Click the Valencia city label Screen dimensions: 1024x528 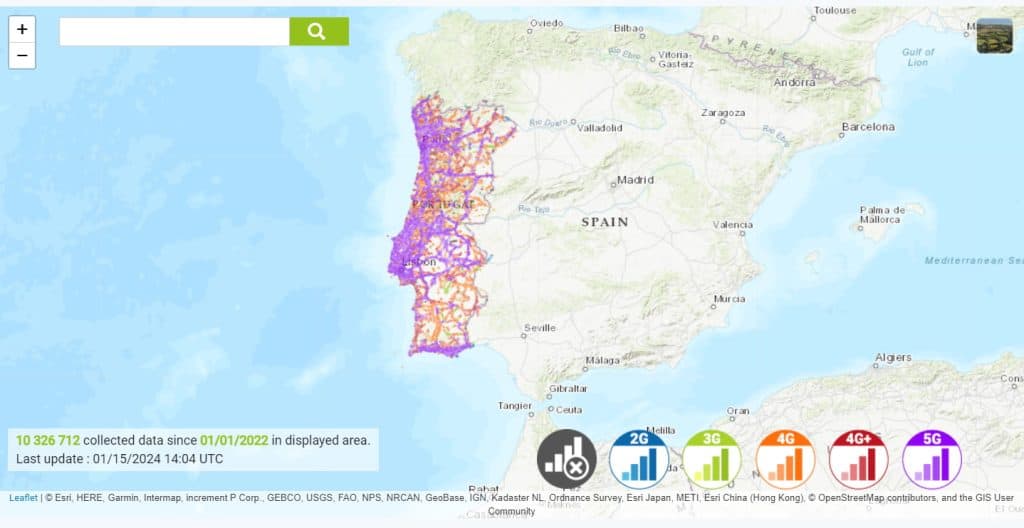[732, 225]
